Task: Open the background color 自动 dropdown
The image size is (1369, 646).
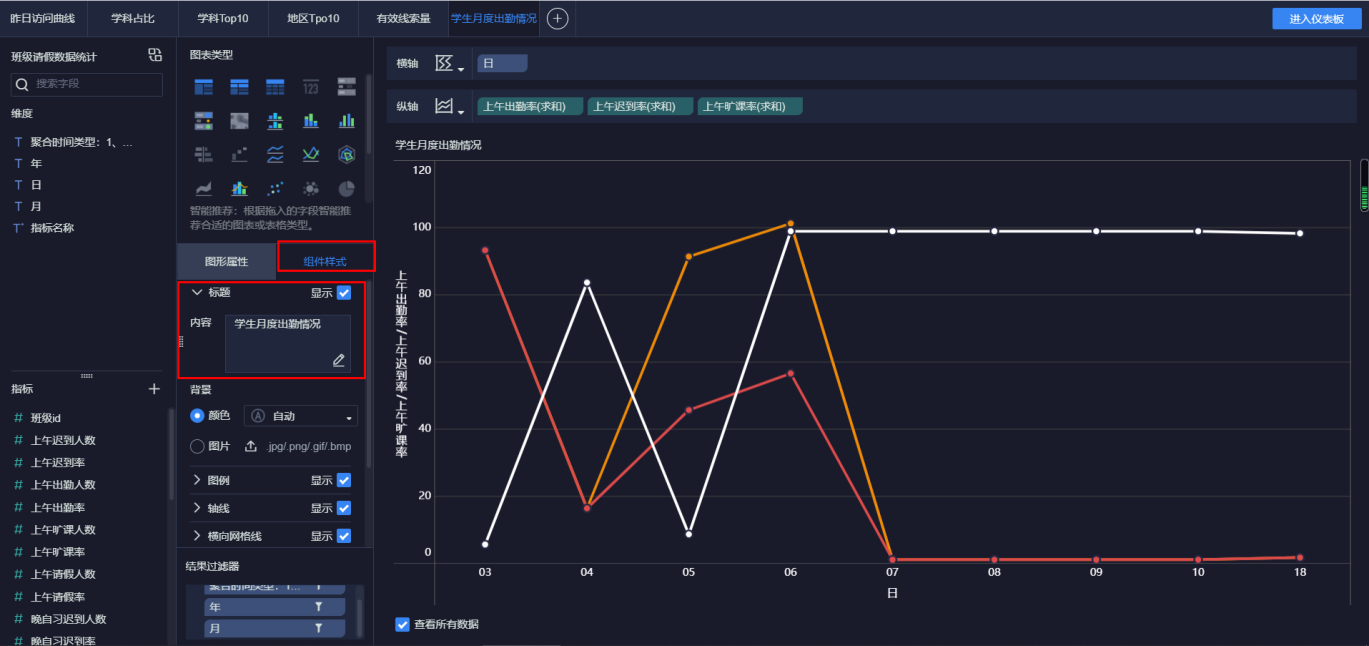Action: point(301,416)
